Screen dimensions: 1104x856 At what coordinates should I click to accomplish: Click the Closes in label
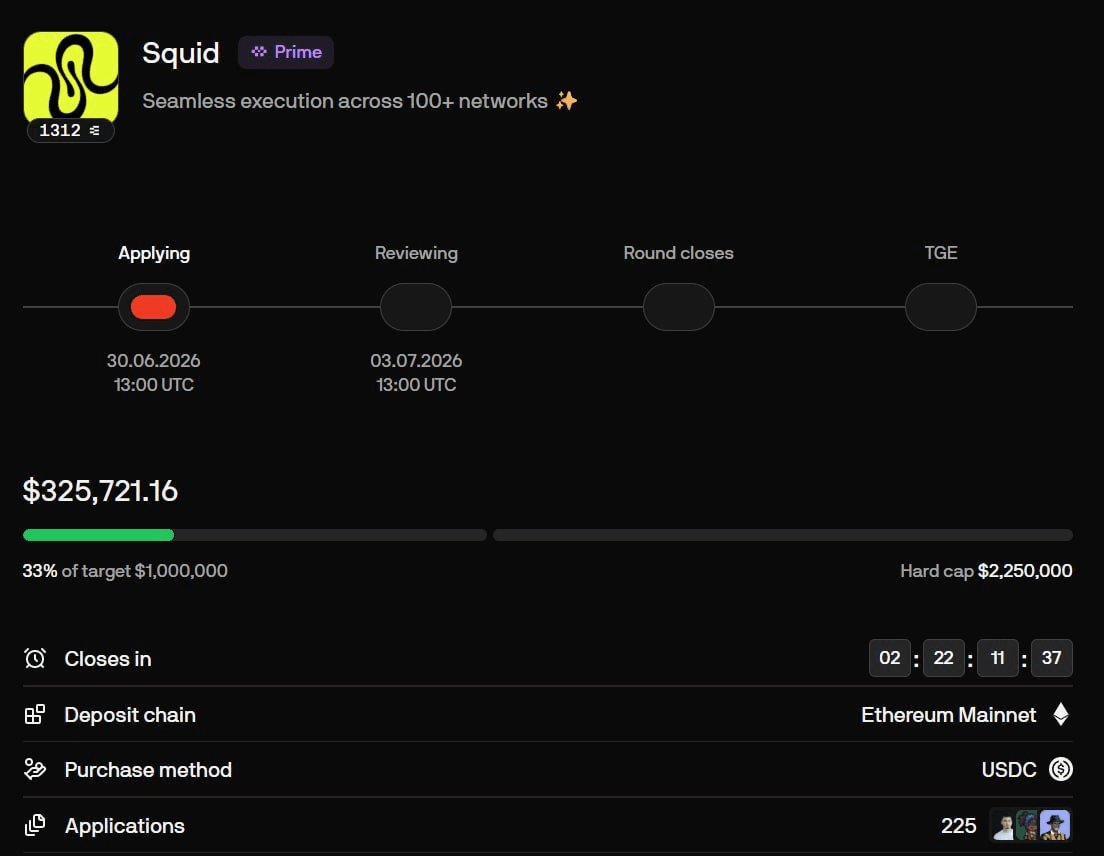[108, 659]
